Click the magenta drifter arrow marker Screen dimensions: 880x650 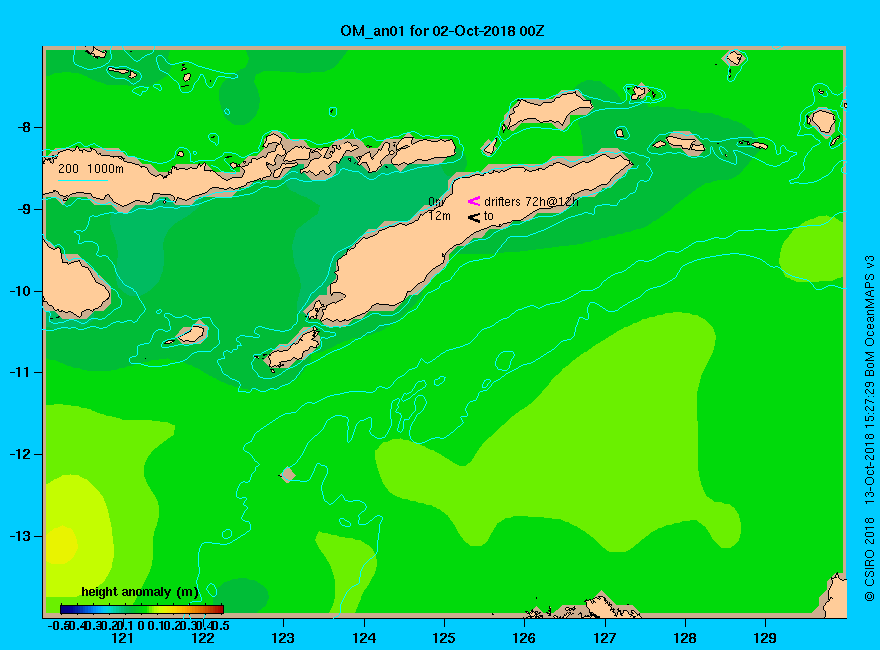coord(474,201)
